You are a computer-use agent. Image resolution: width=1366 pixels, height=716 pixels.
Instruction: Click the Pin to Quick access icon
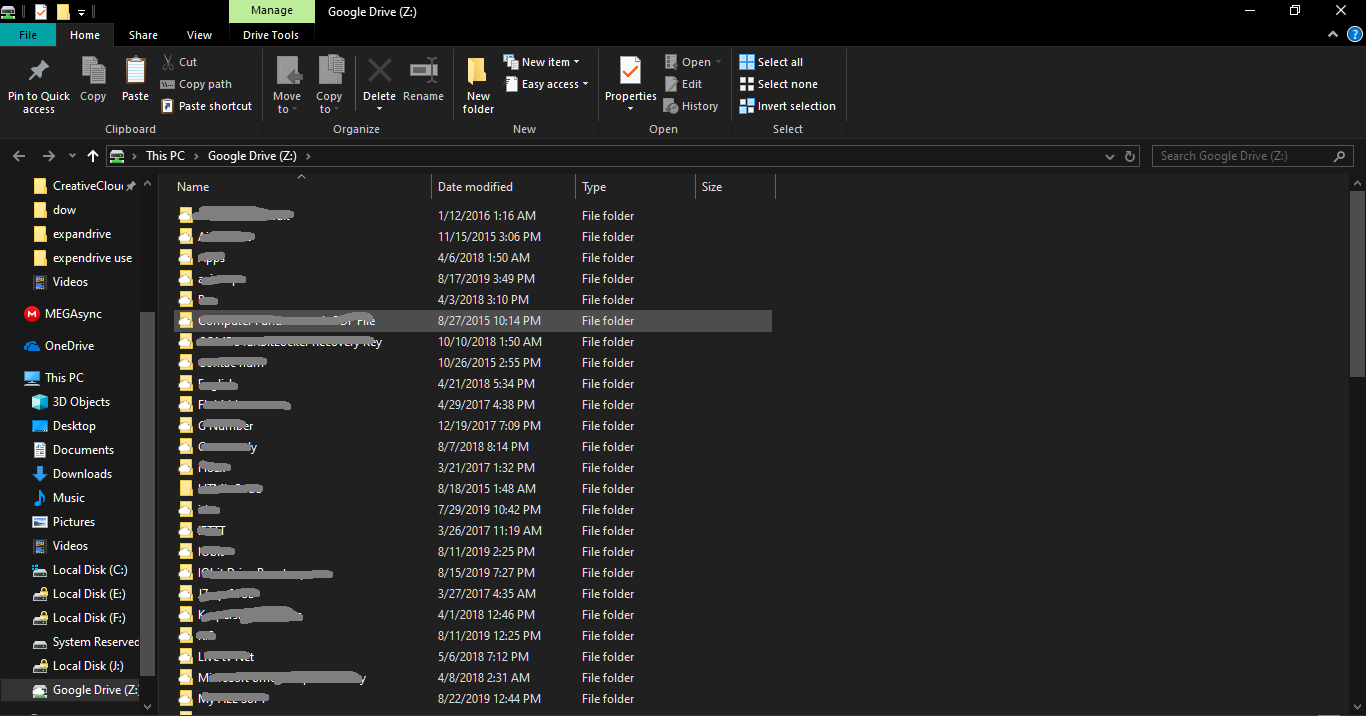(38, 72)
